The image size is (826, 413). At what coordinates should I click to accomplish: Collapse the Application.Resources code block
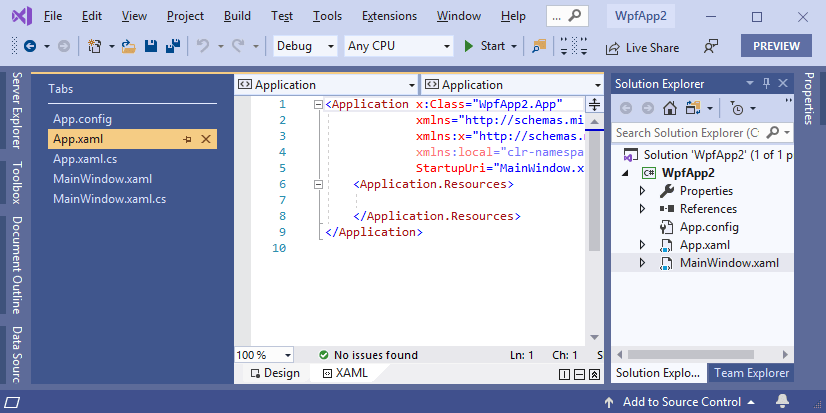[318, 184]
